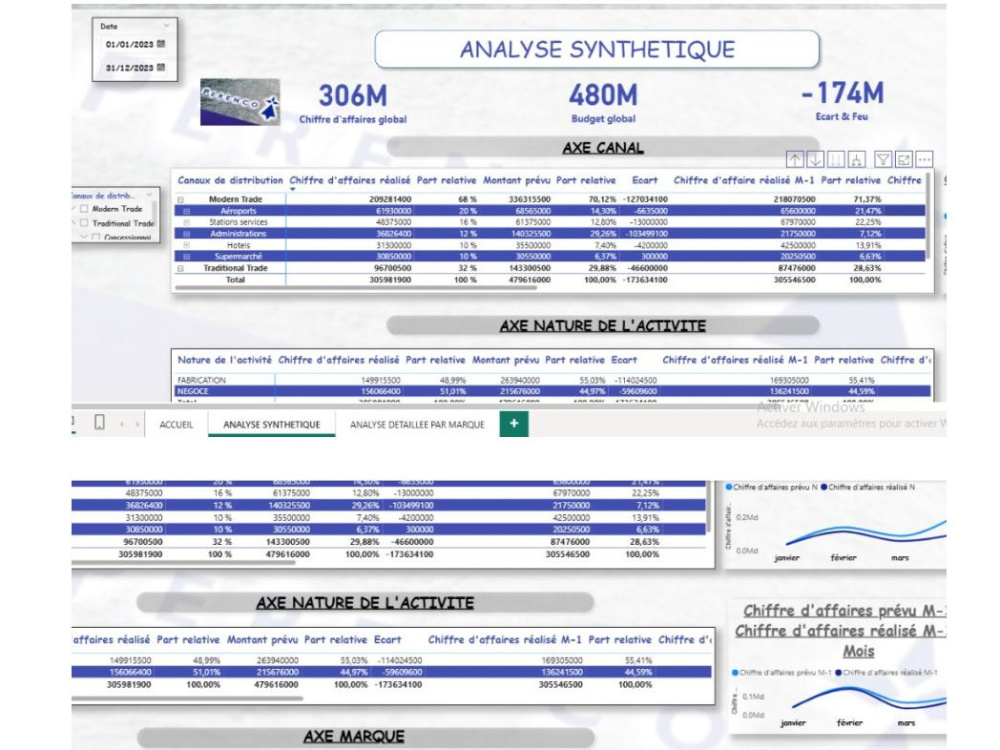The height and width of the screenshot is (750, 1000).
Task: Select the -174M Ecart card
Action: (842, 100)
